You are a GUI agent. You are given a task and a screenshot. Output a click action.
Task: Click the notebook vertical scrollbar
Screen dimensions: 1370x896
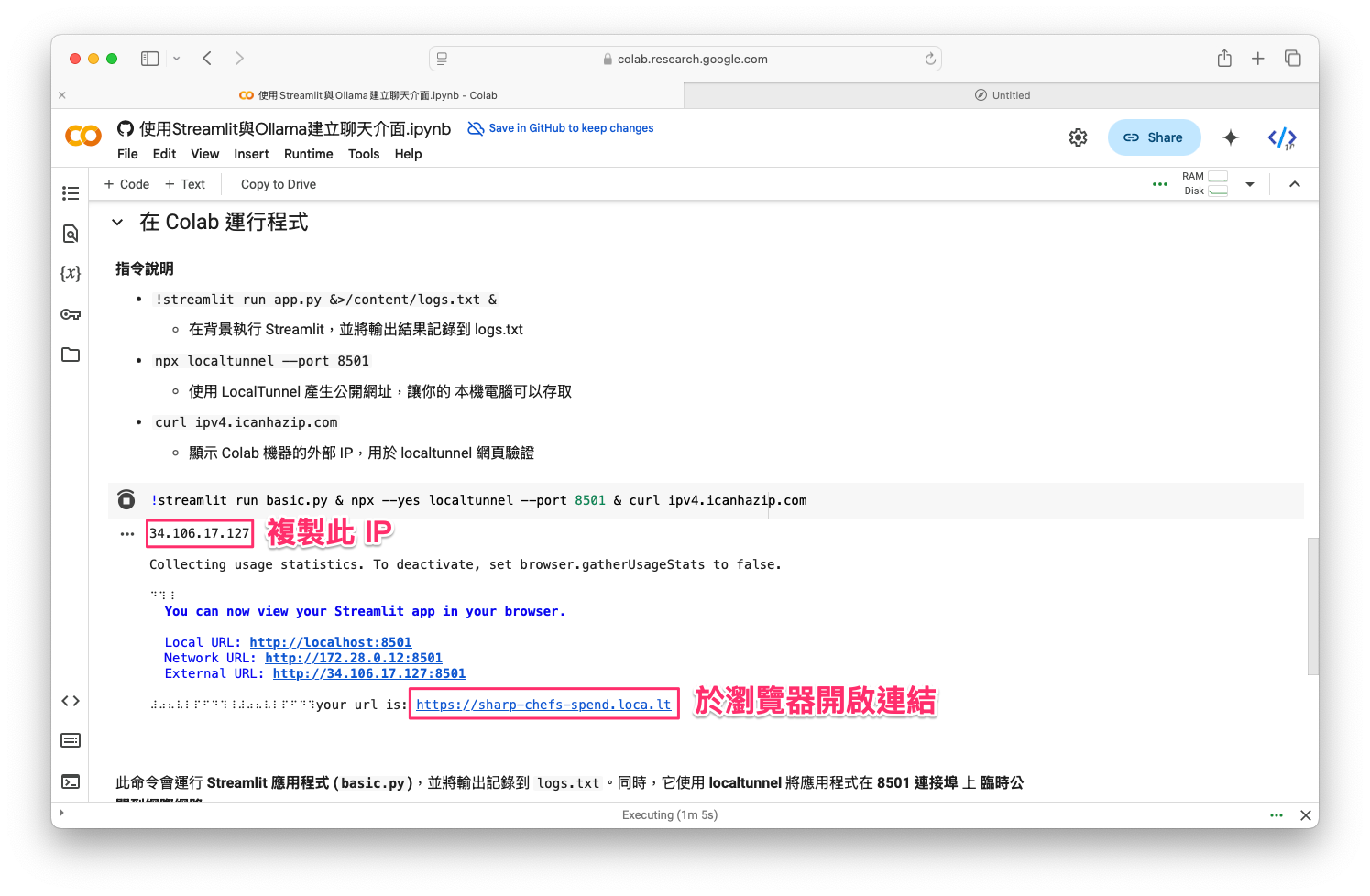coord(1312,606)
